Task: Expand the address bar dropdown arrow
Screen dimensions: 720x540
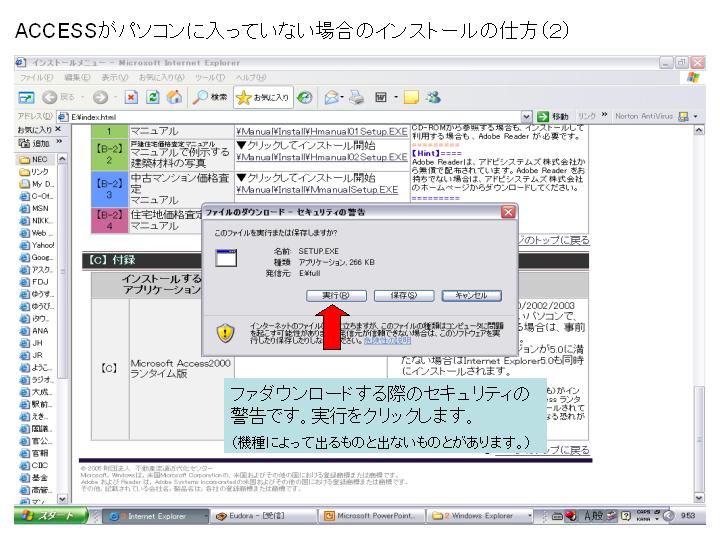Action: 527,117
